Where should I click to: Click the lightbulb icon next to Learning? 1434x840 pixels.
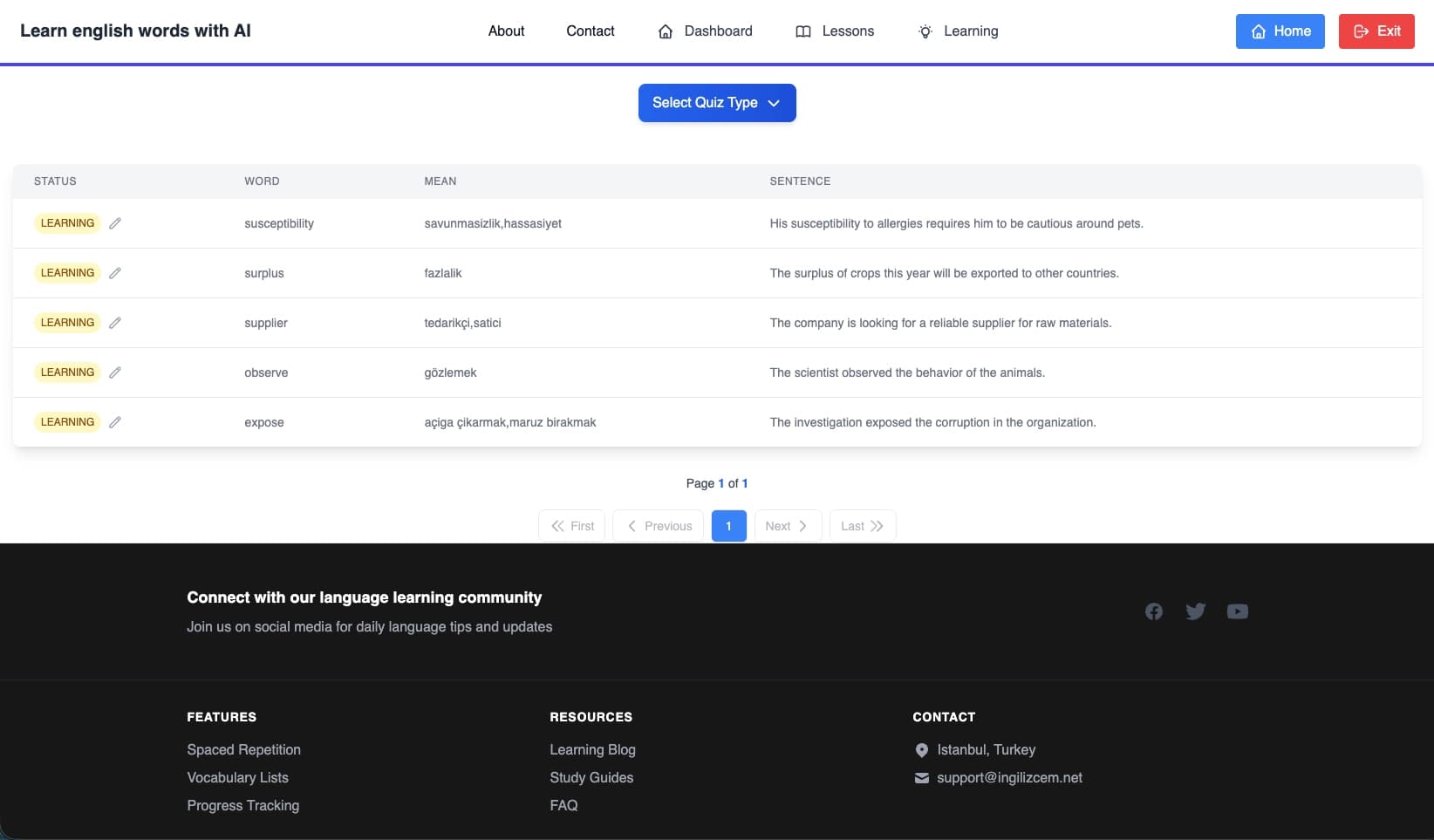pyautogui.click(x=925, y=31)
